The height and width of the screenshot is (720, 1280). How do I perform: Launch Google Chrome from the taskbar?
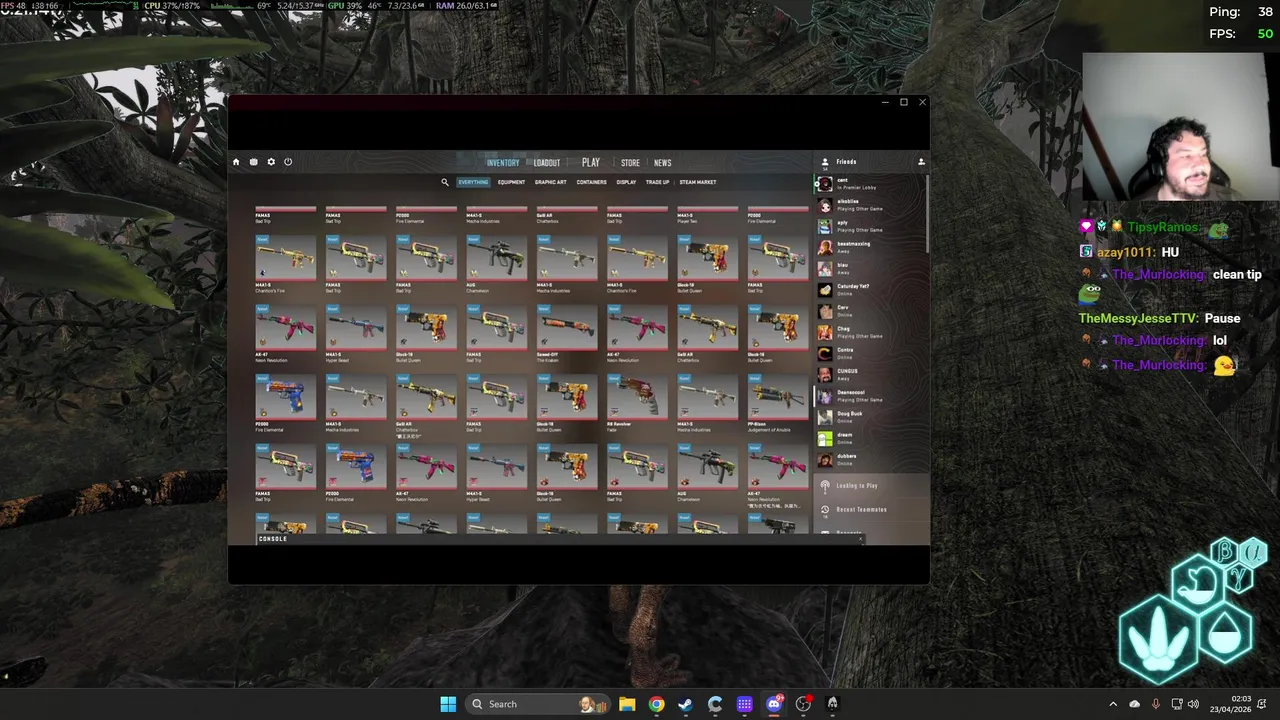pyautogui.click(x=656, y=704)
